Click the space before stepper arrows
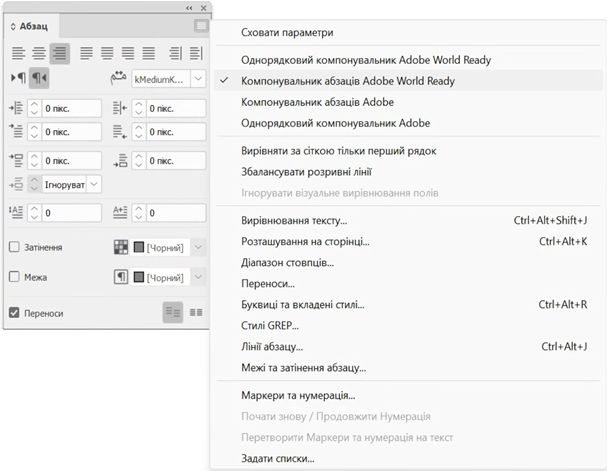This screenshot has width=607, height=471. coord(34,160)
